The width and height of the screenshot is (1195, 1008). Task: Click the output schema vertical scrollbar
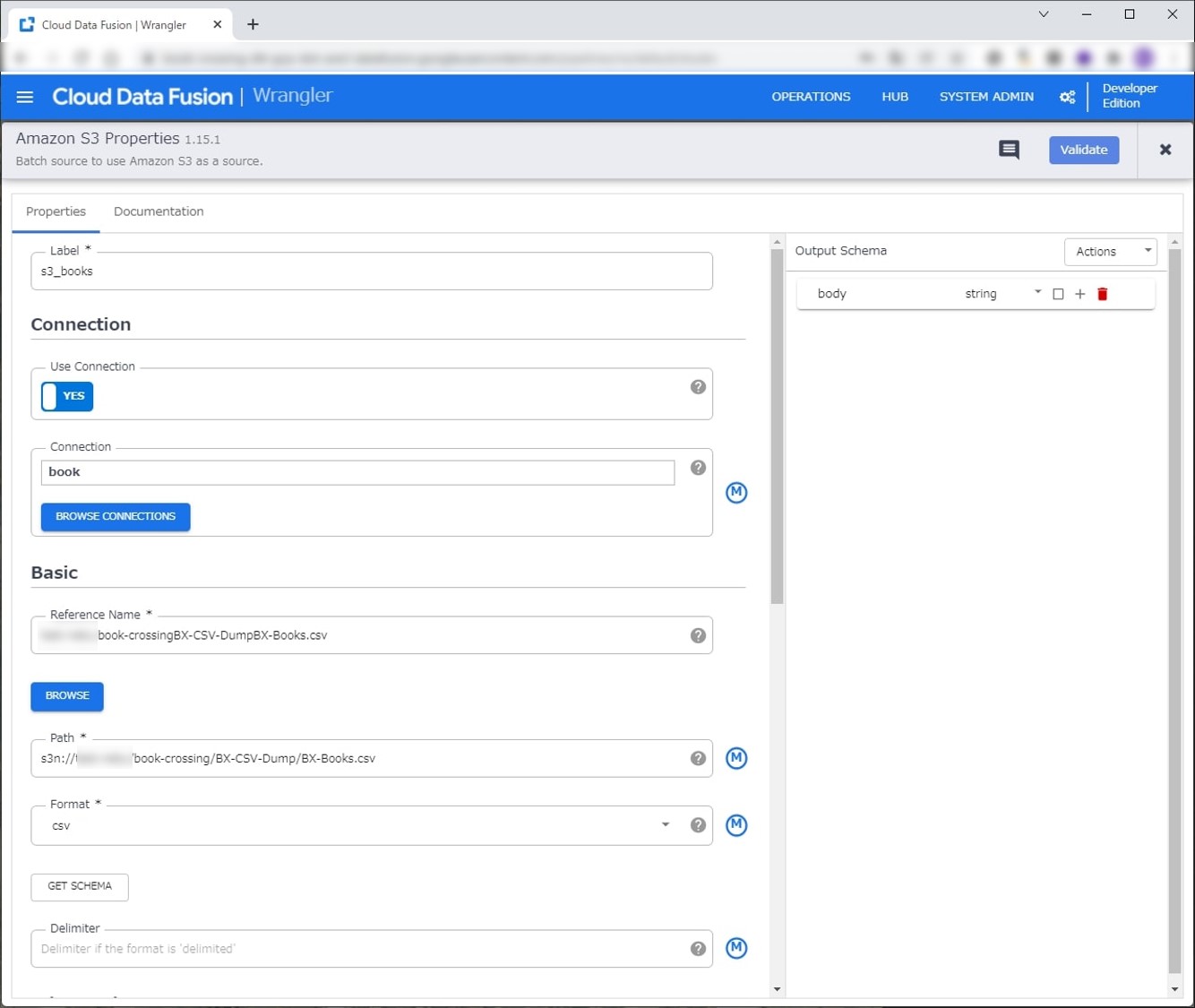(1174, 611)
